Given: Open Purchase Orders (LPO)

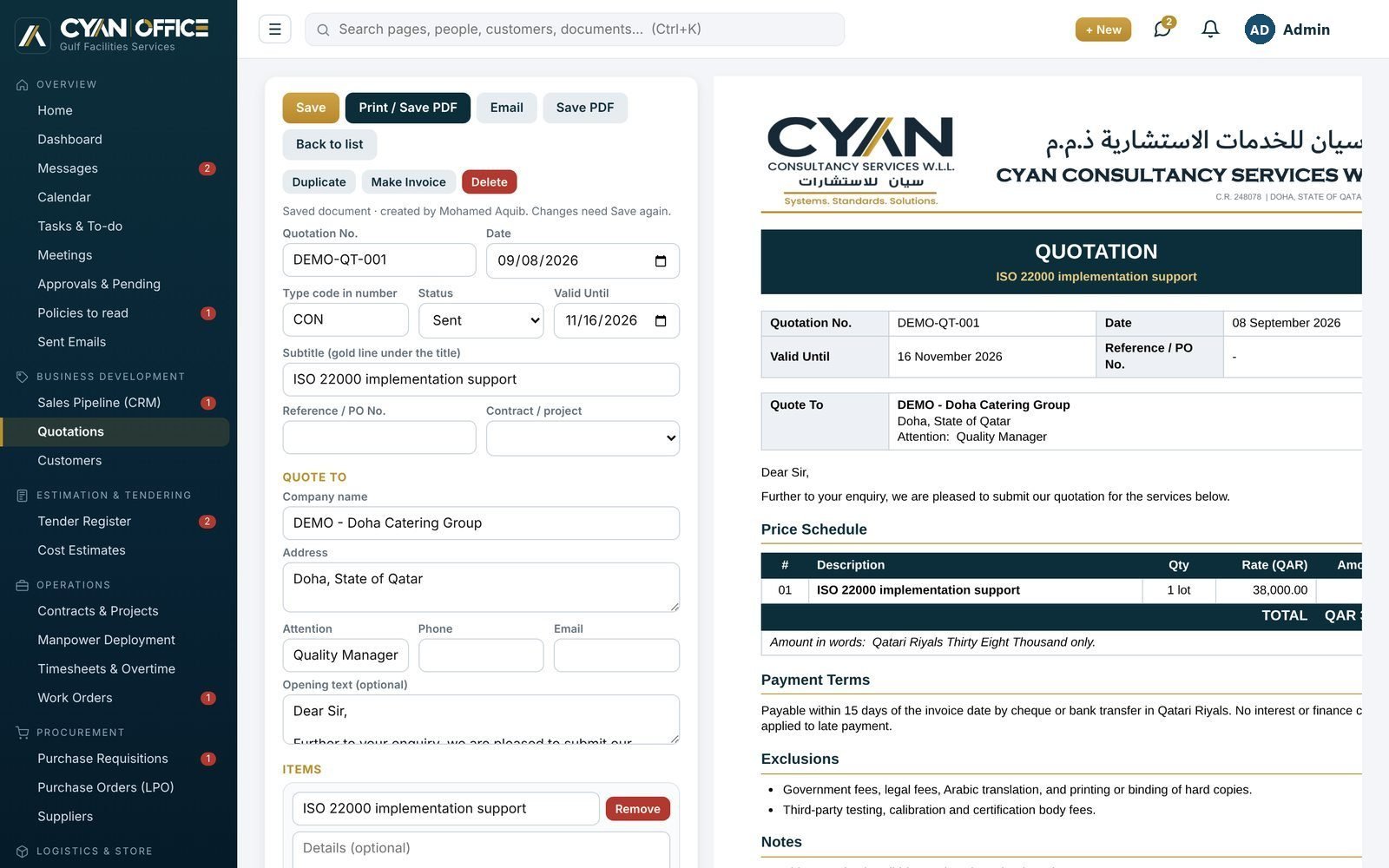Looking at the screenshot, I should [x=115, y=787].
